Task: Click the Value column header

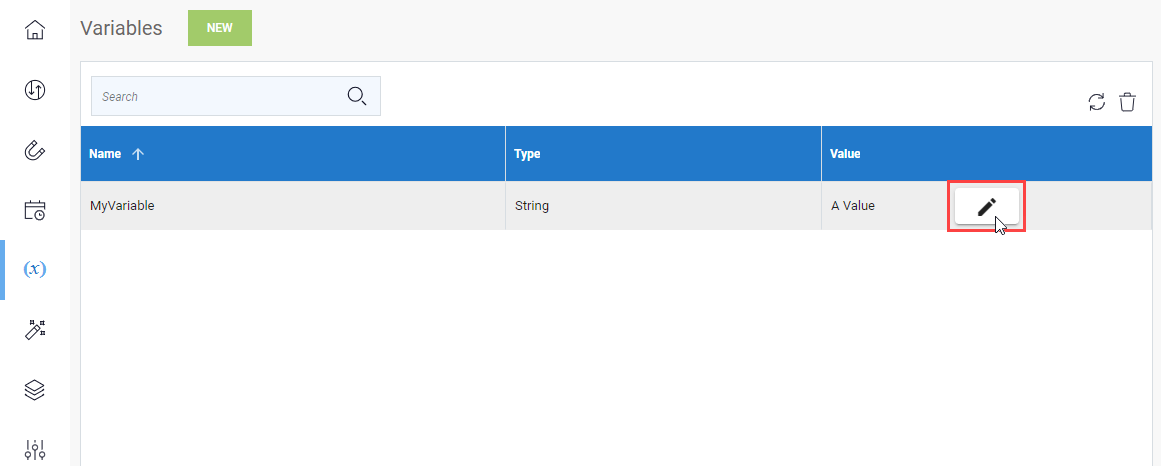Action: (x=845, y=154)
